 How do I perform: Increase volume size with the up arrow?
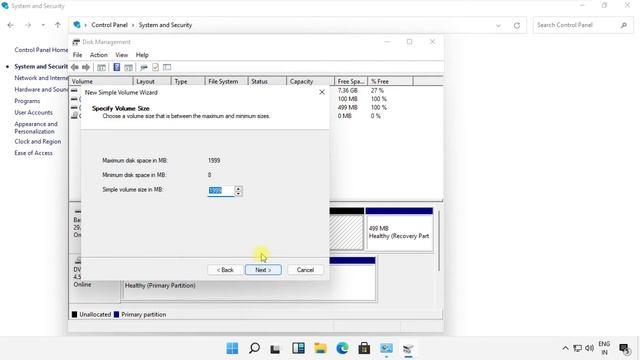click(238, 188)
